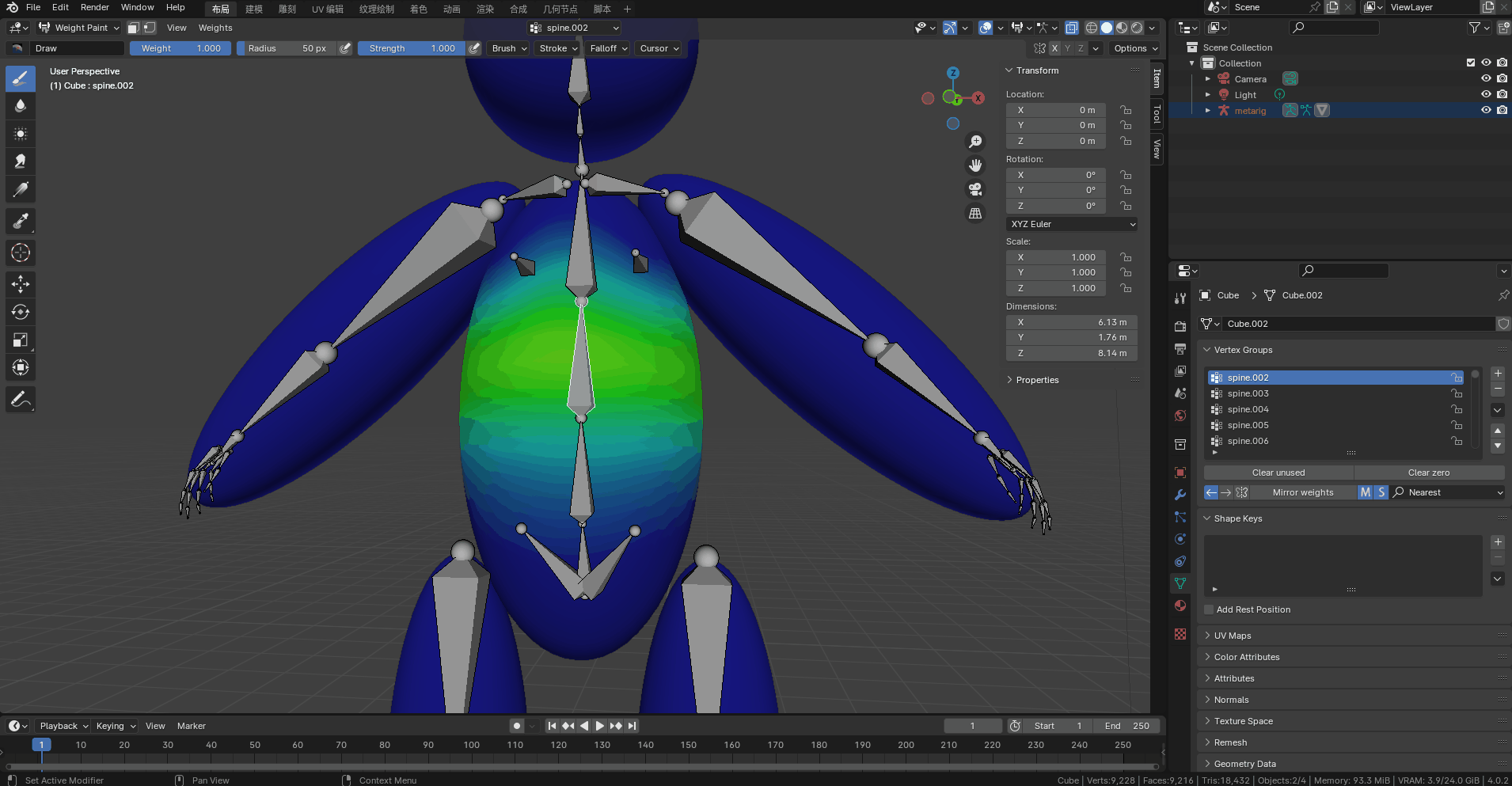This screenshot has width=1512, height=786.
Task: Open the Brush settings dropdown
Action: 509,48
